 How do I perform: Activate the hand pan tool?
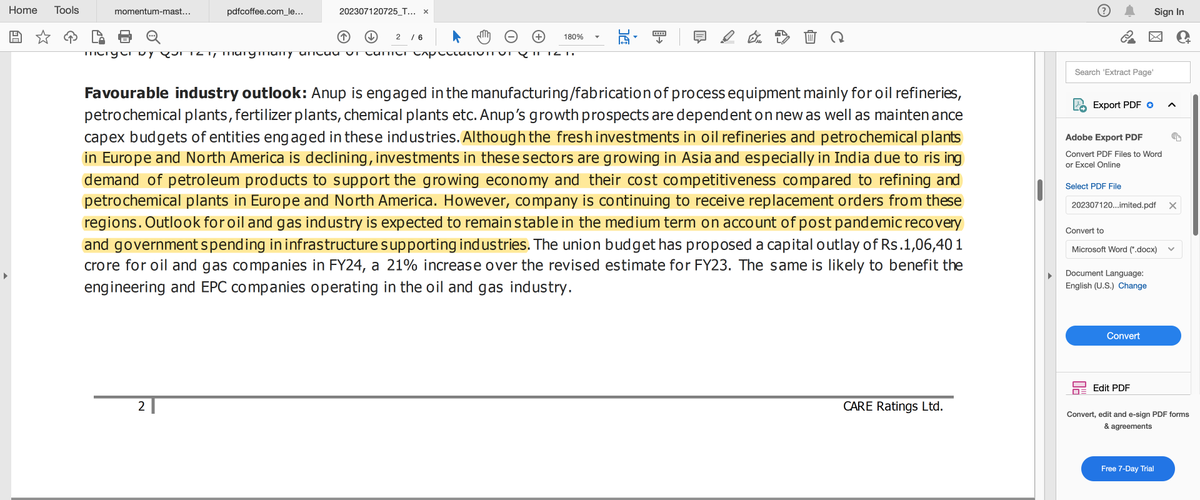pos(483,37)
